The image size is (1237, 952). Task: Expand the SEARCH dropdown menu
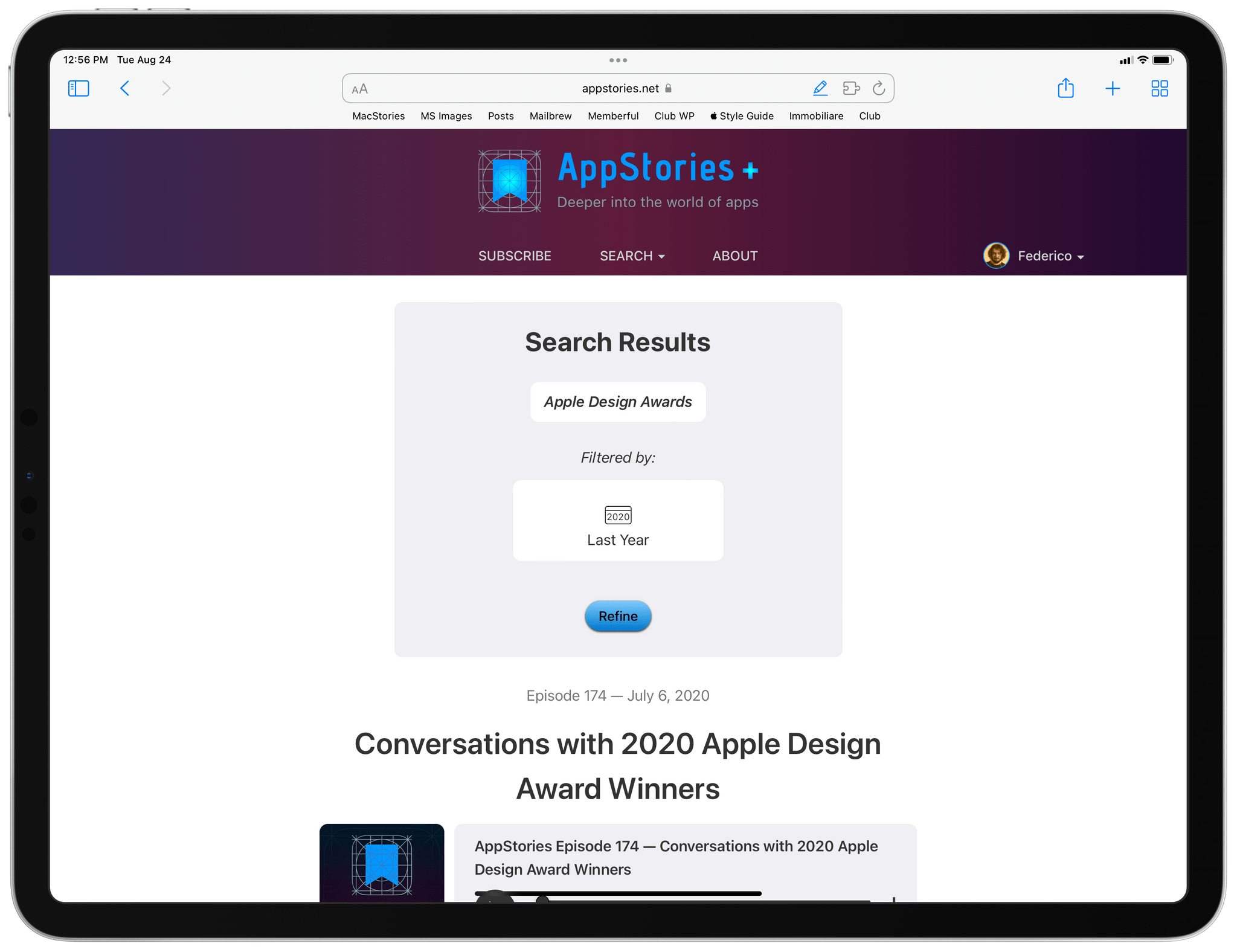(x=632, y=256)
